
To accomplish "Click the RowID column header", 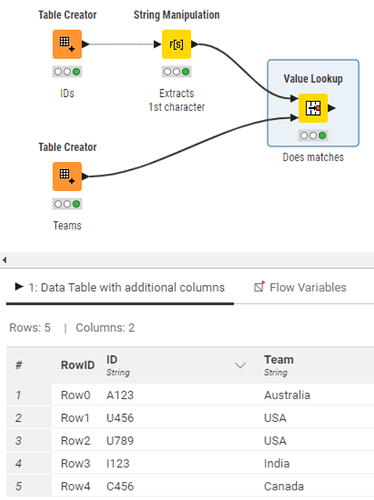I will click(x=78, y=365).
